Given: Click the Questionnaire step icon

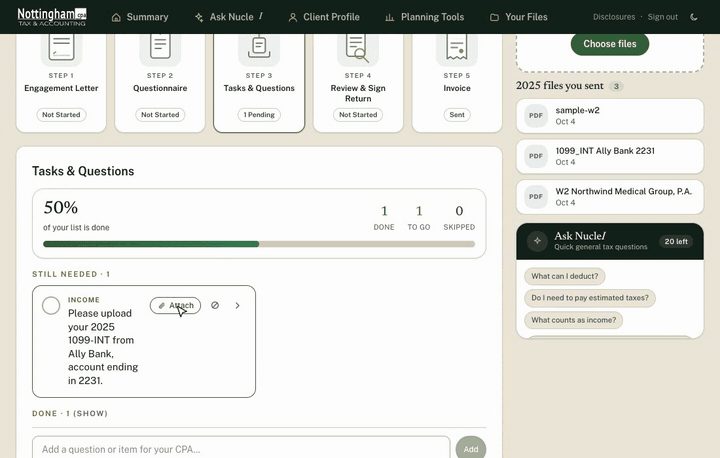Looking at the screenshot, I should [x=160, y=48].
